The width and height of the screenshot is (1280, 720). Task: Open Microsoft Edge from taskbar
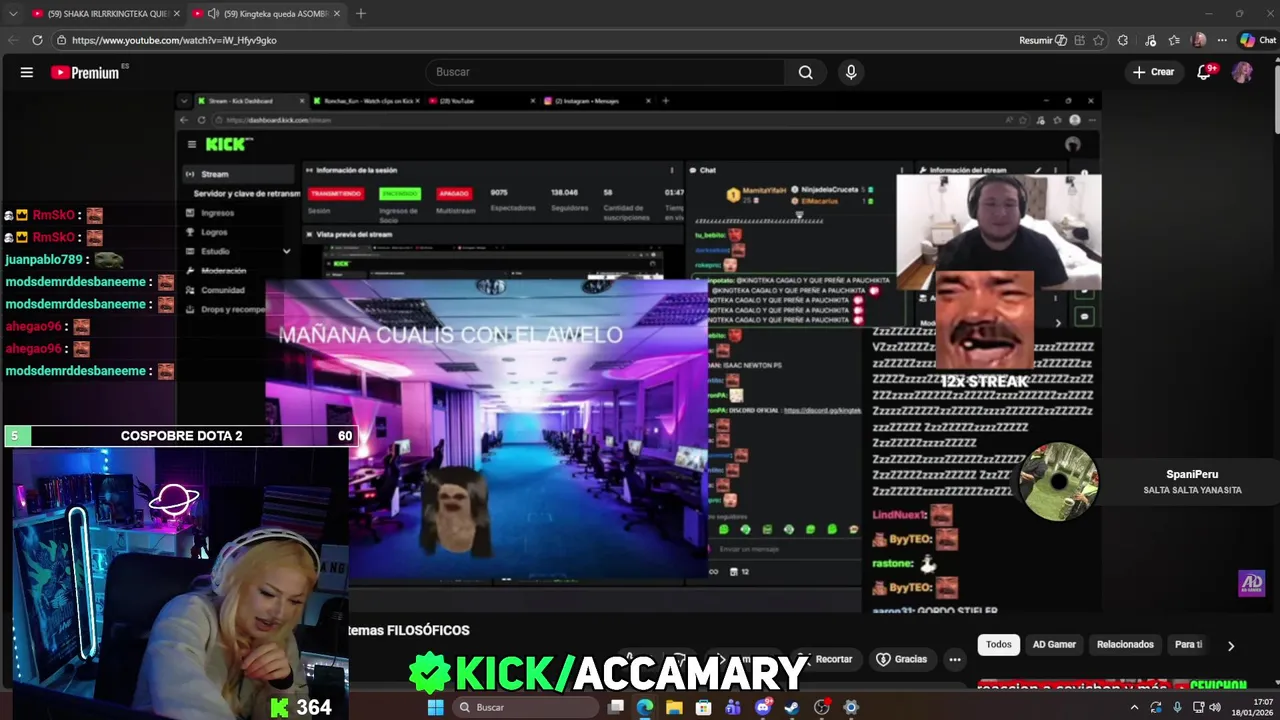point(645,707)
